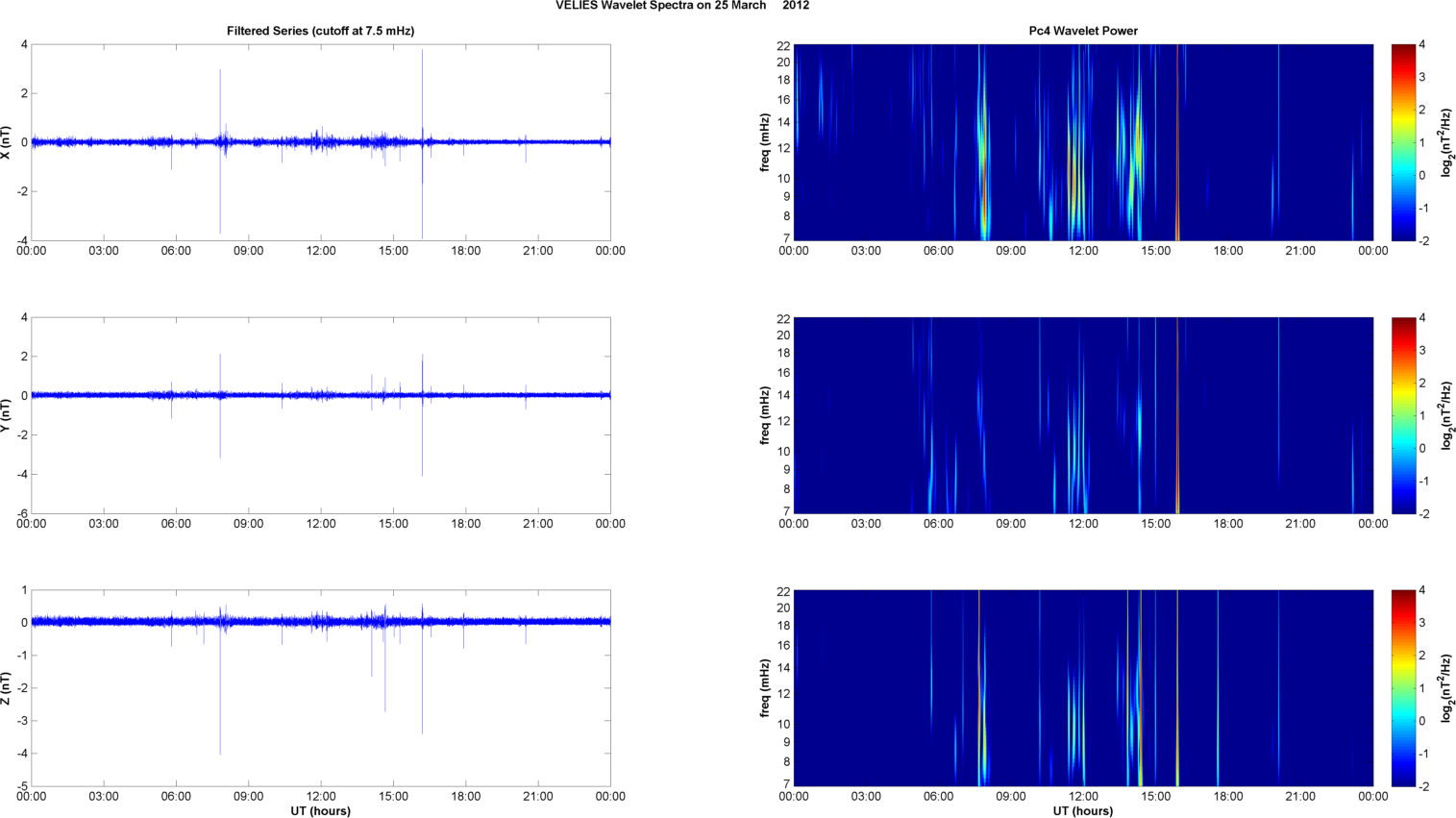
Task: Select the X component filtered series plot
Action: point(320,142)
